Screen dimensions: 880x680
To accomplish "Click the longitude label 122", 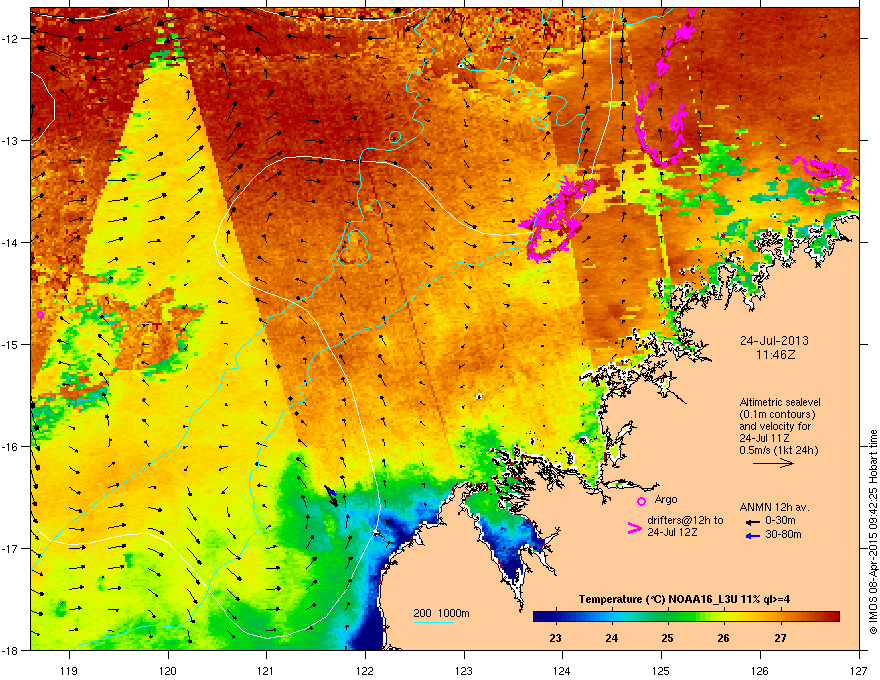I will tap(365, 670).
